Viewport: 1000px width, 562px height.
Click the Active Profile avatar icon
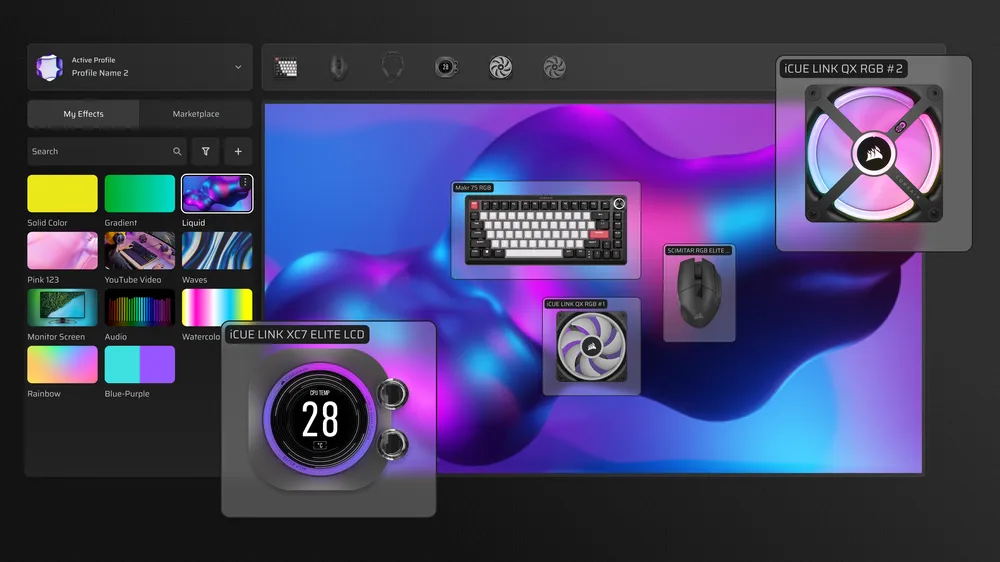coord(49,67)
